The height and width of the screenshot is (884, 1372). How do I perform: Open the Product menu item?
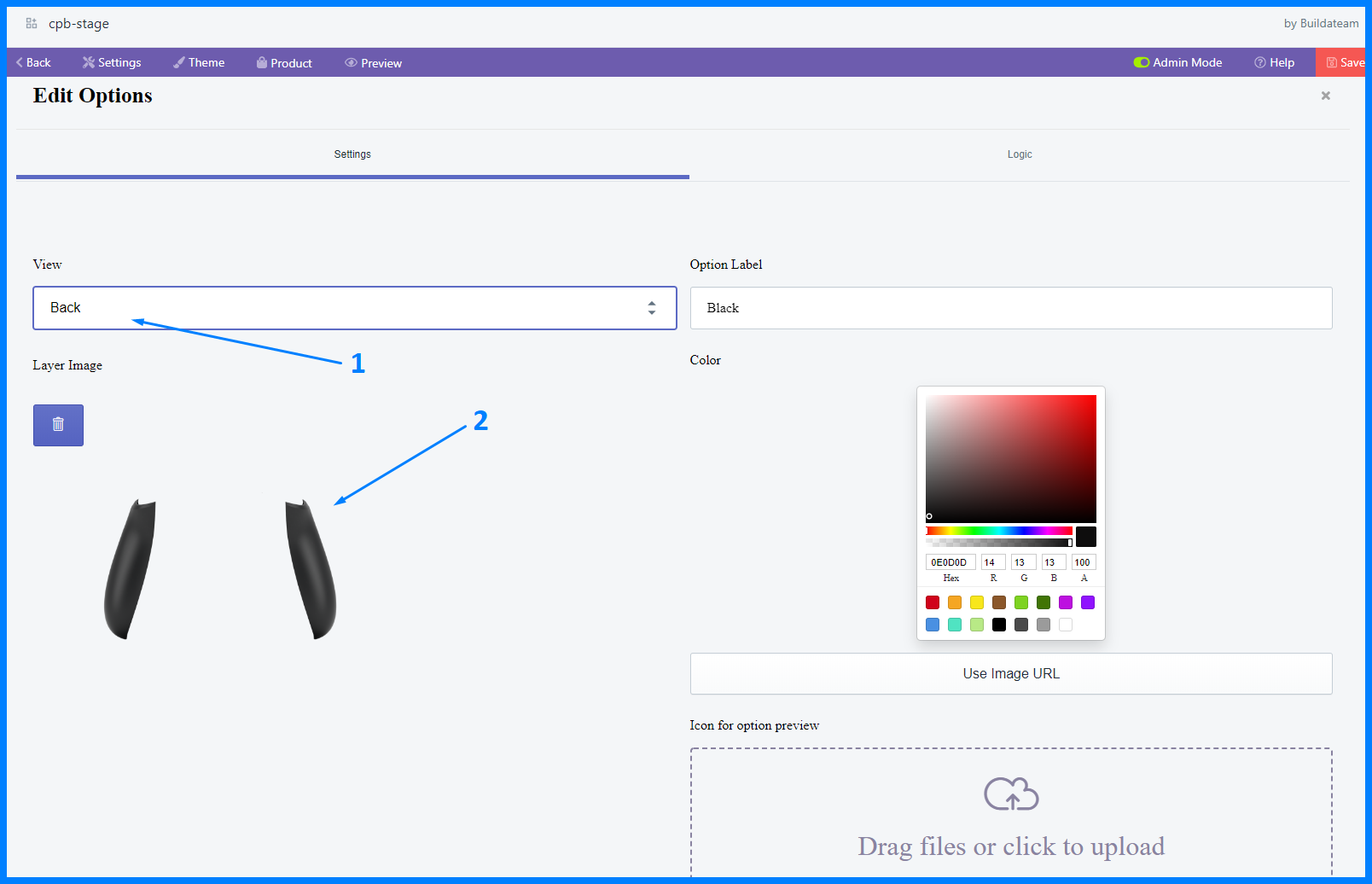pos(284,62)
